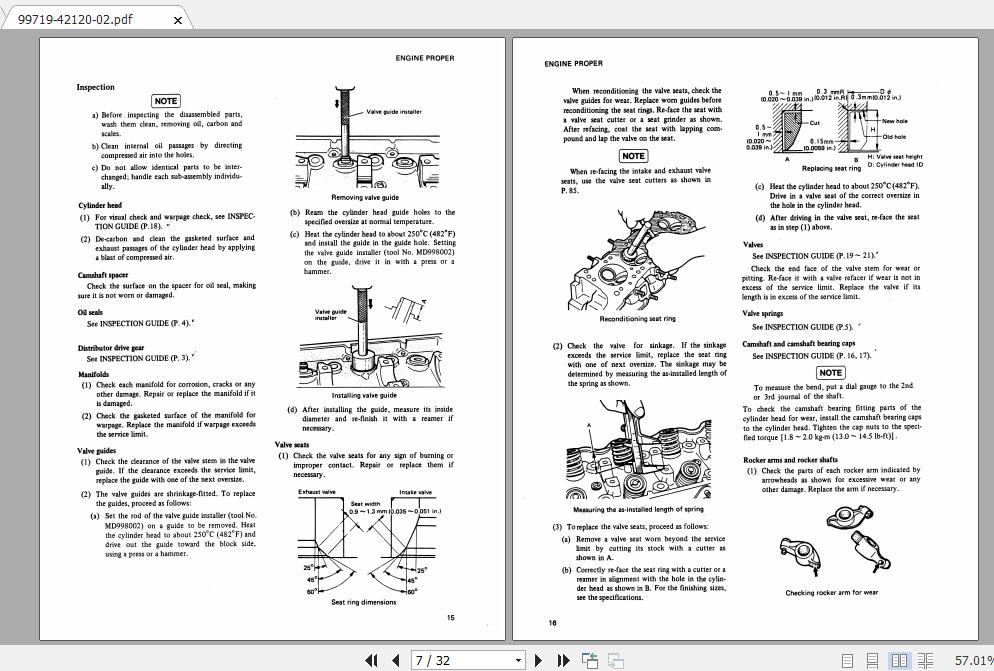Switch to continuous facing pages layout
Screen dimensions: 994x671
pos(927,660)
